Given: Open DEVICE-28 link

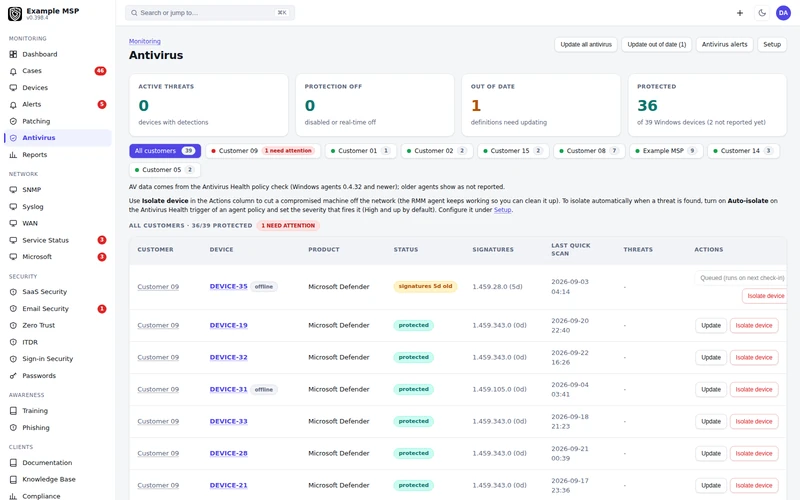Looking at the screenshot, I should tap(229, 453).
